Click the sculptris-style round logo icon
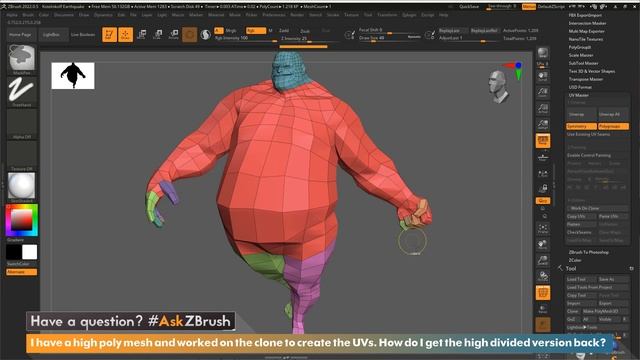 click(x=206, y=35)
